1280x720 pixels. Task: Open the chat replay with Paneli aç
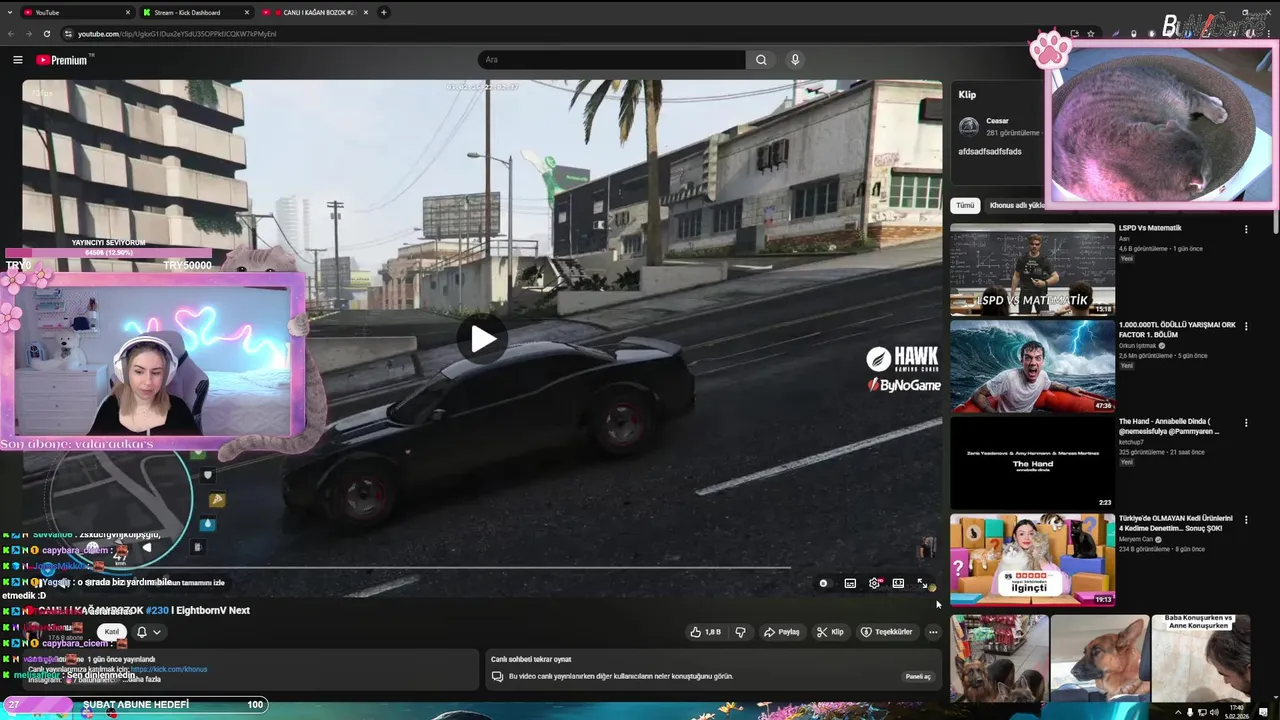point(918,677)
